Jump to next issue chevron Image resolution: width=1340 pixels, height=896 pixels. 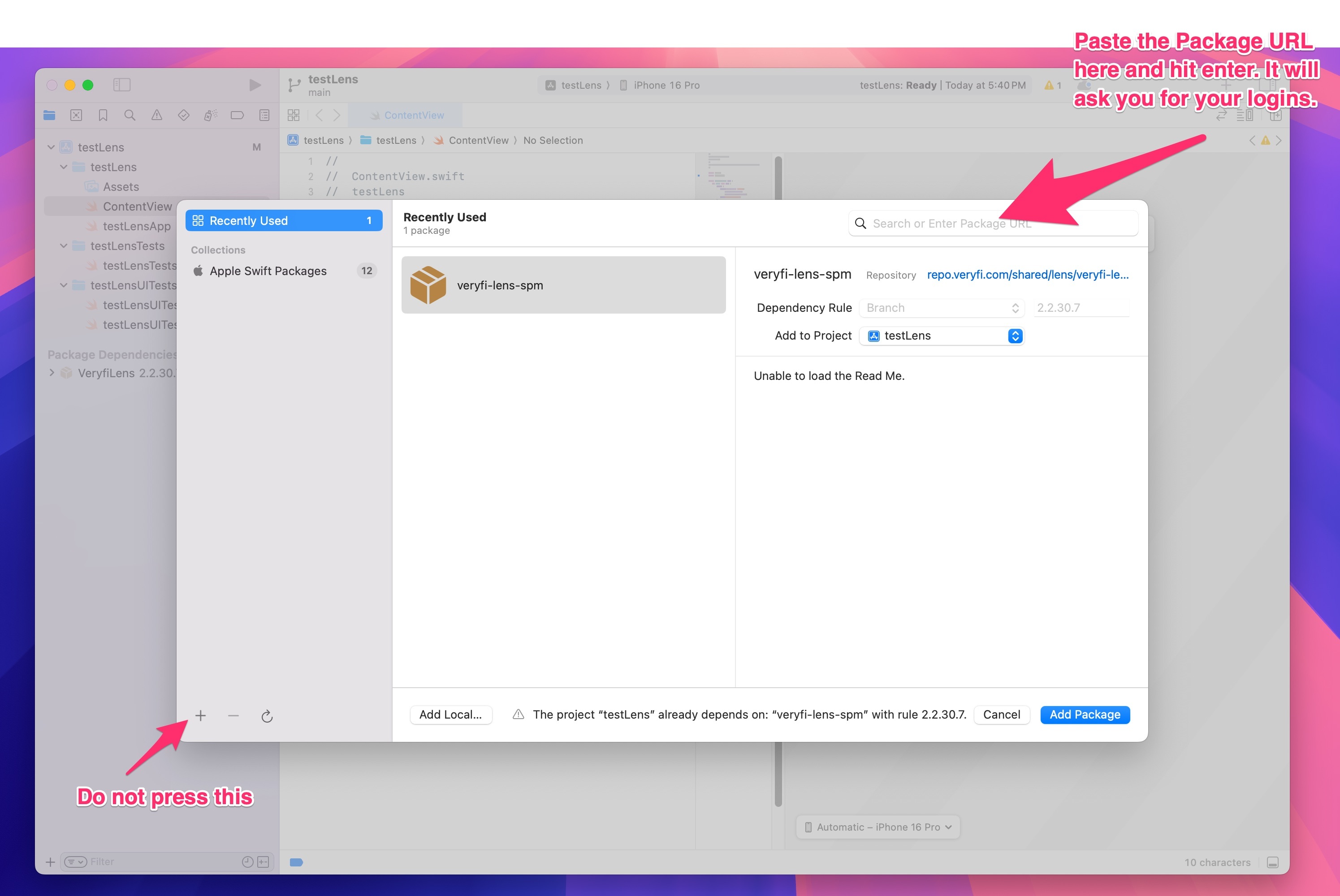pos(1279,141)
